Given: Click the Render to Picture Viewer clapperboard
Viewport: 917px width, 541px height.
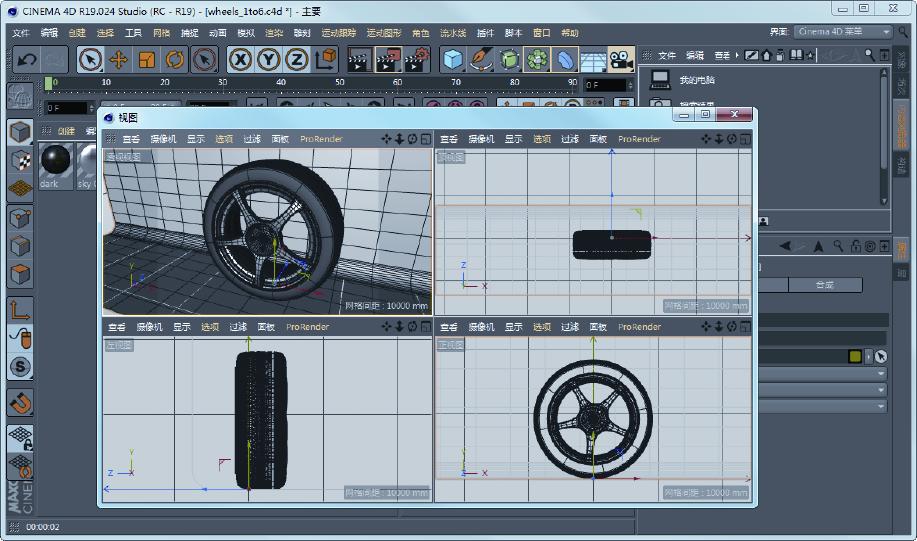Looking at the screenshot, I should point(388,60).
